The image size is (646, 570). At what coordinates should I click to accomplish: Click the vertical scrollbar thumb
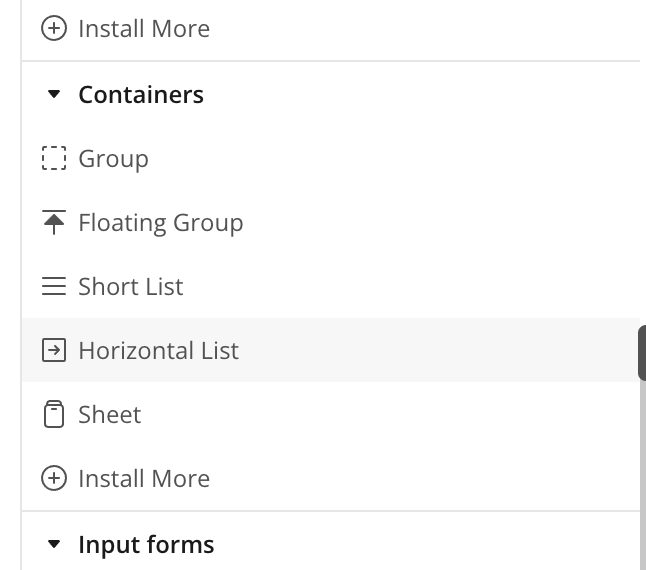pyautogui.click(x=642, y=352)
